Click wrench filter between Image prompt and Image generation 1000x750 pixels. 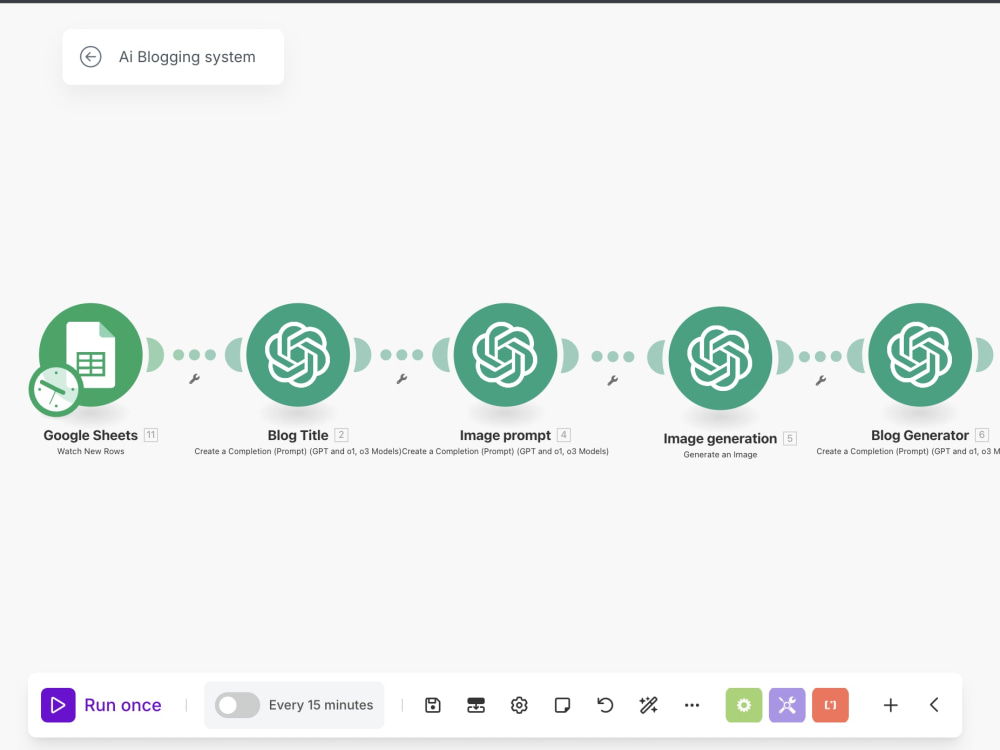tap(612, 381)
